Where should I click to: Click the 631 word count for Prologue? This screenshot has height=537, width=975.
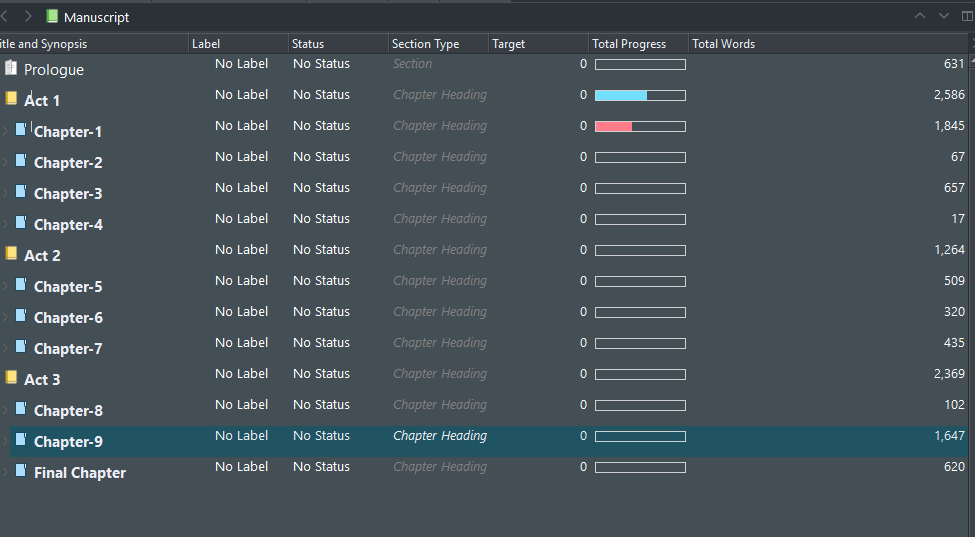[x=954, y=63]
